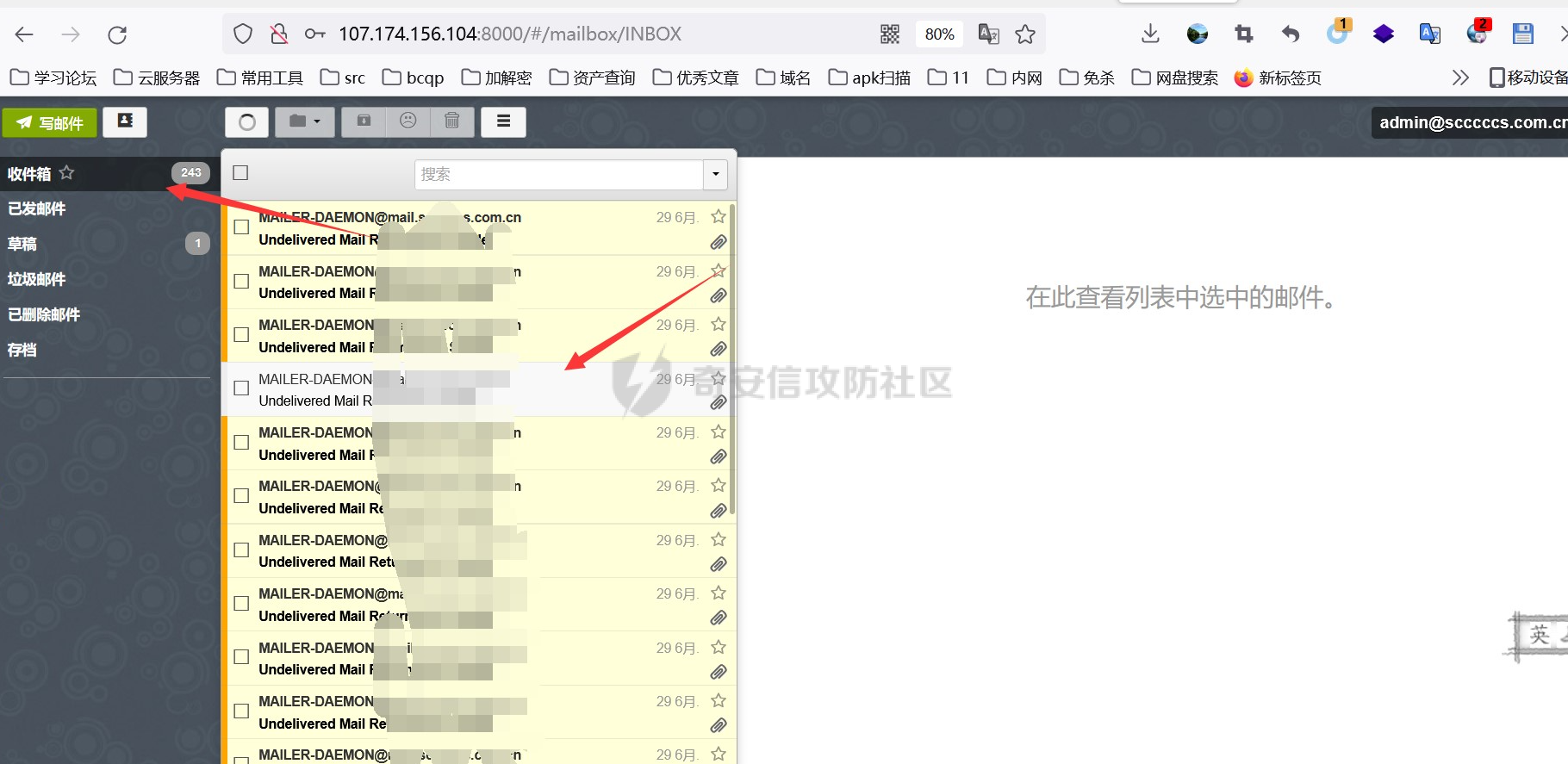The width and height of the screenshot is (1568, 764).
Task: Open the hamburger more-actions menu
Action: click(x=504, y=121)
